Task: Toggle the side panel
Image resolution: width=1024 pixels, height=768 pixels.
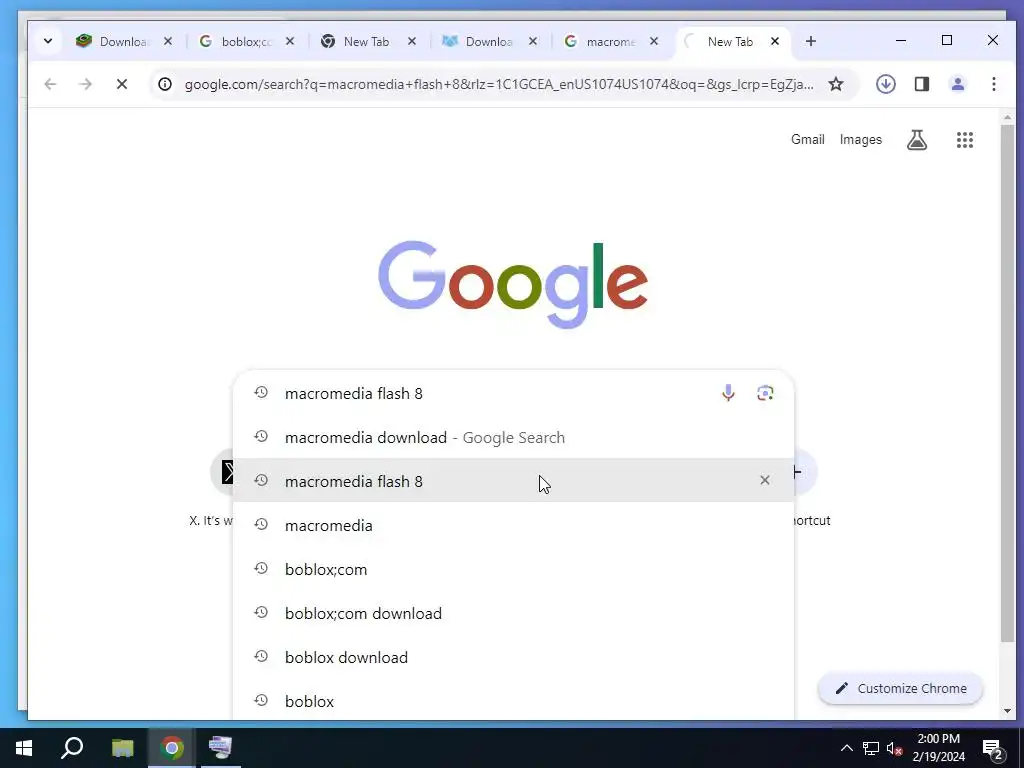Action: [x=921, y=84]
